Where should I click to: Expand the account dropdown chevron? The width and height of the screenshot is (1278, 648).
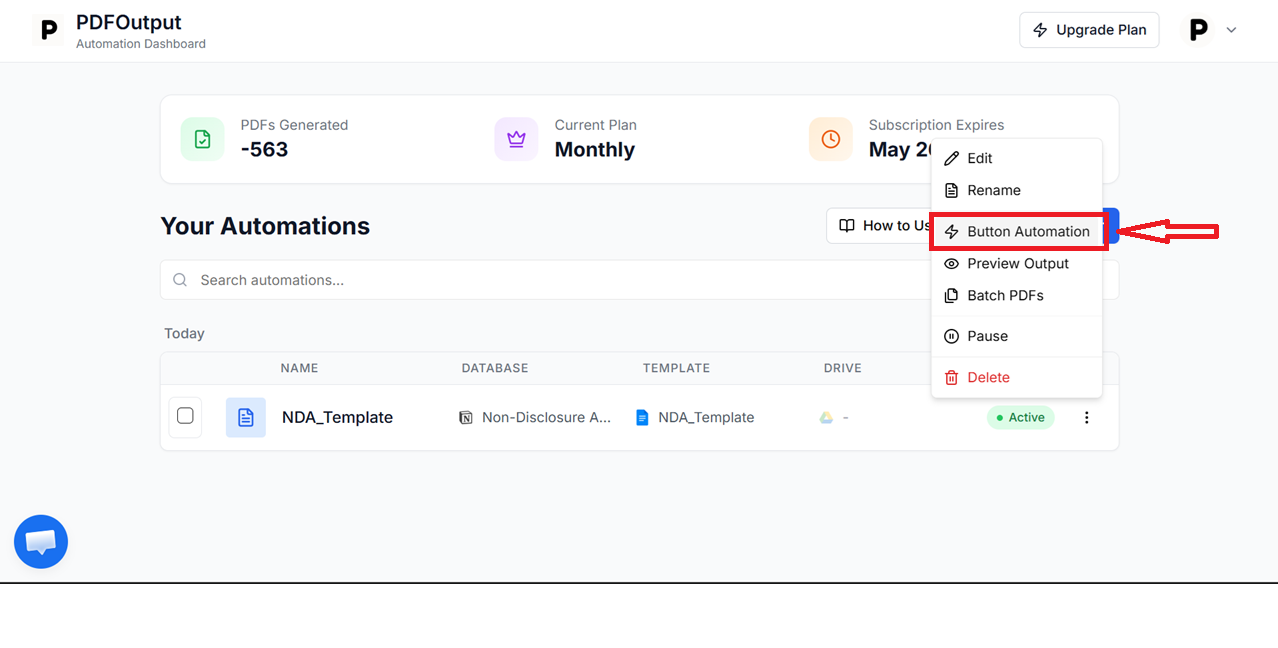[x=1232, y=30]
